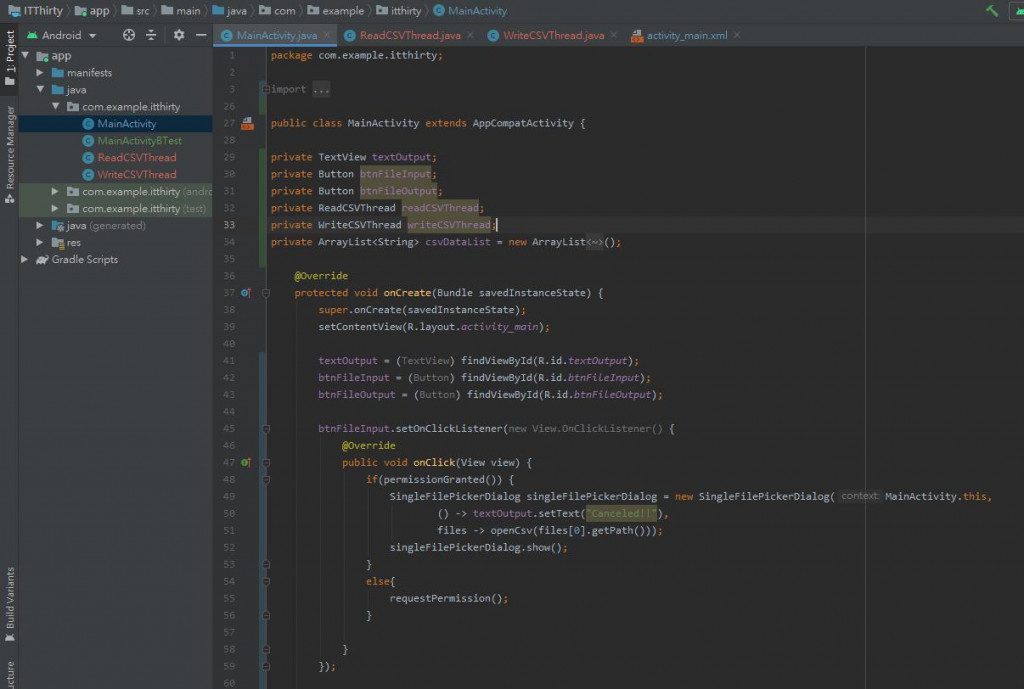The image size is (1024, 689).
Task: Switch to the activity_main.xml tab
Action: [x=686, y=36]
